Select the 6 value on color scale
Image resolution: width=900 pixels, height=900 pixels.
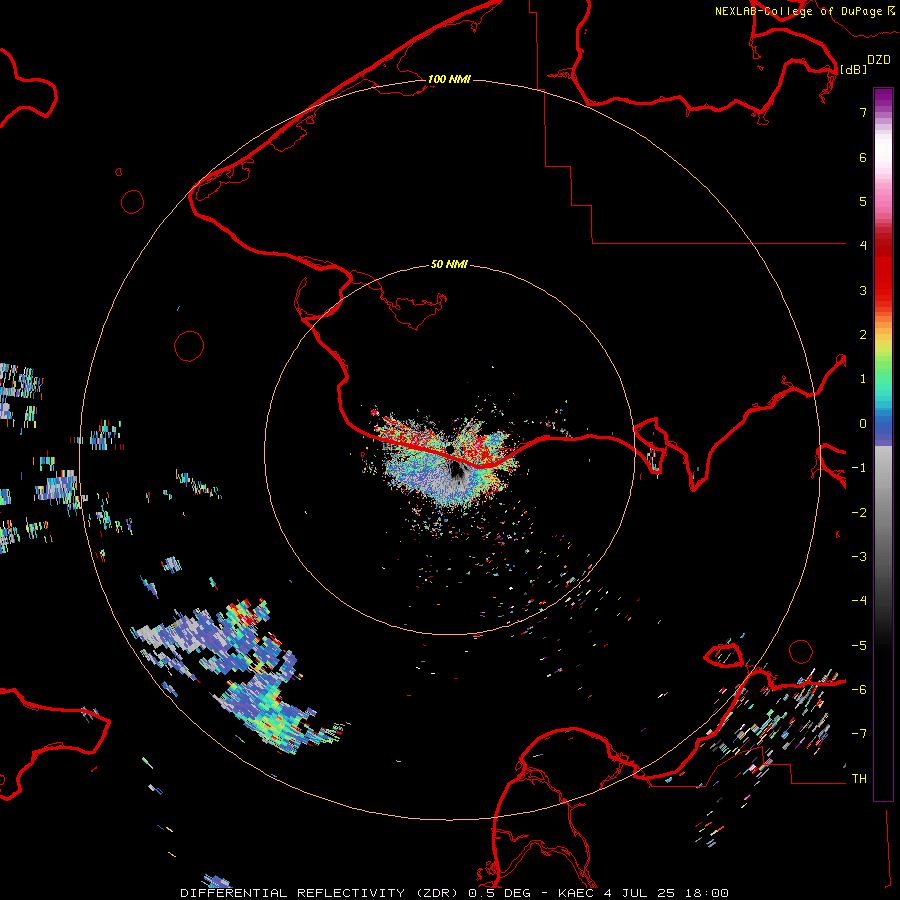tap(863, 157)
